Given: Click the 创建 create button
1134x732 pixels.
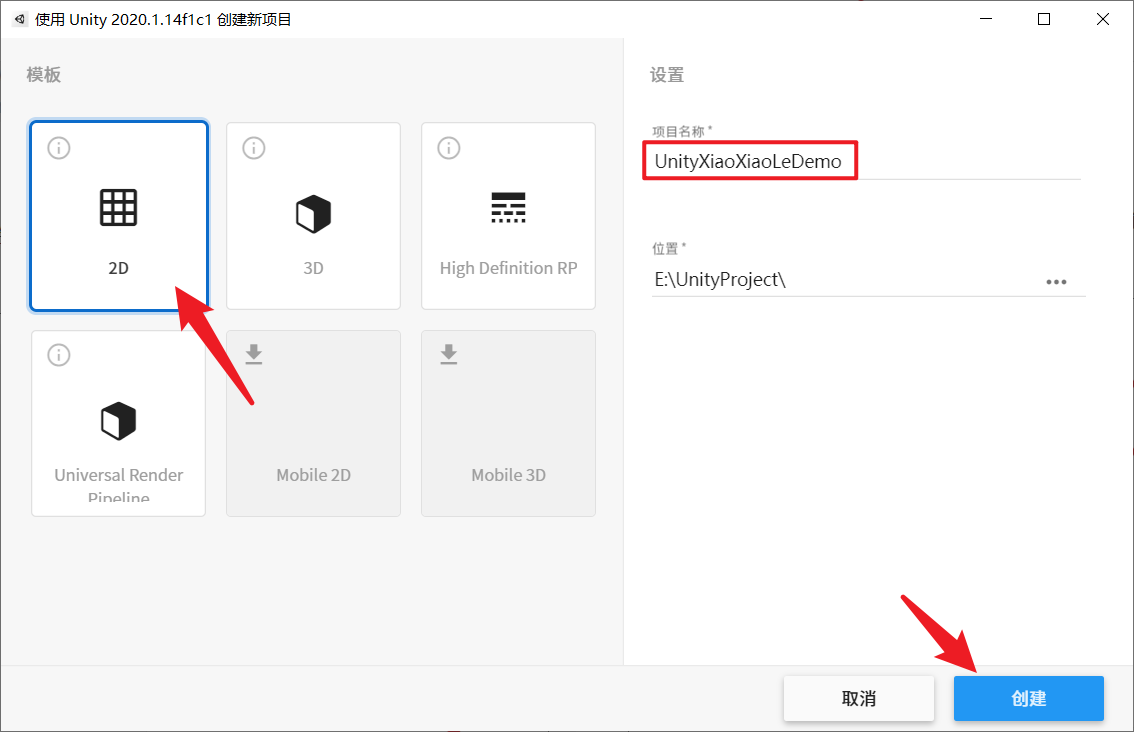Looking at the screenshot, I should [x=1028, y=699].
